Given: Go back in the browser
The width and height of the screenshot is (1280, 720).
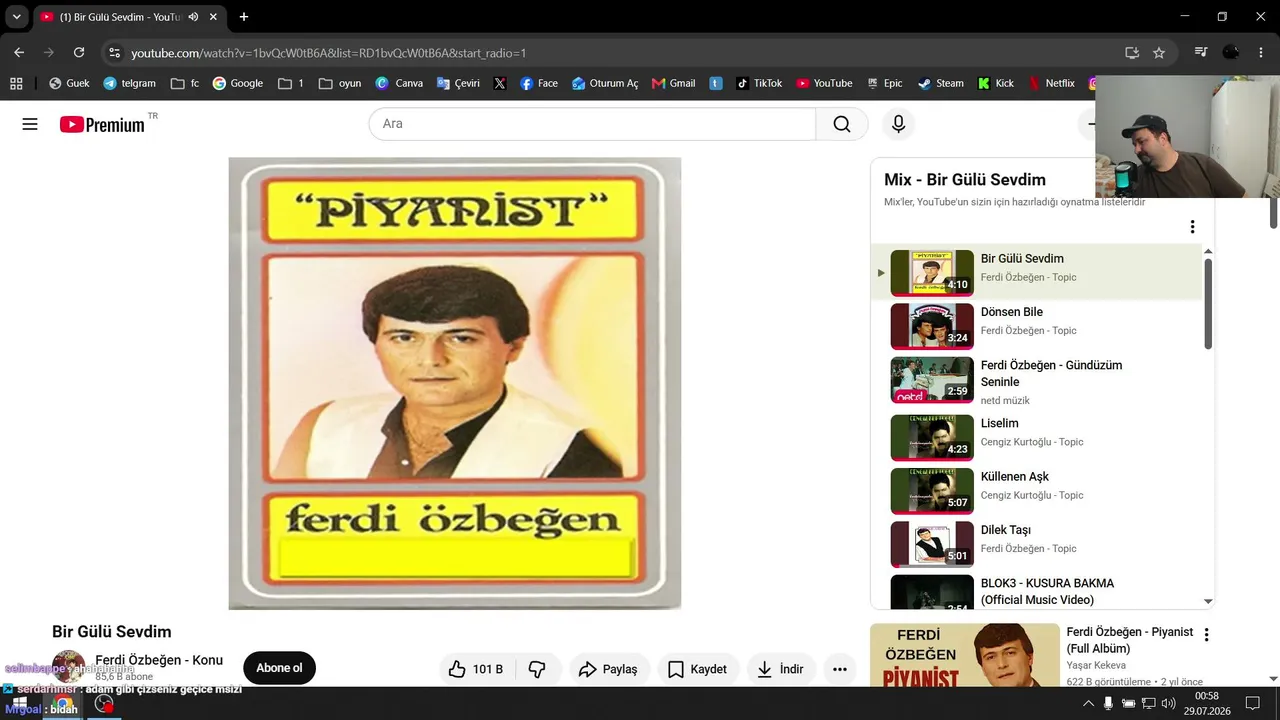Looking at the screenshot, I should [x=19, y=52].
